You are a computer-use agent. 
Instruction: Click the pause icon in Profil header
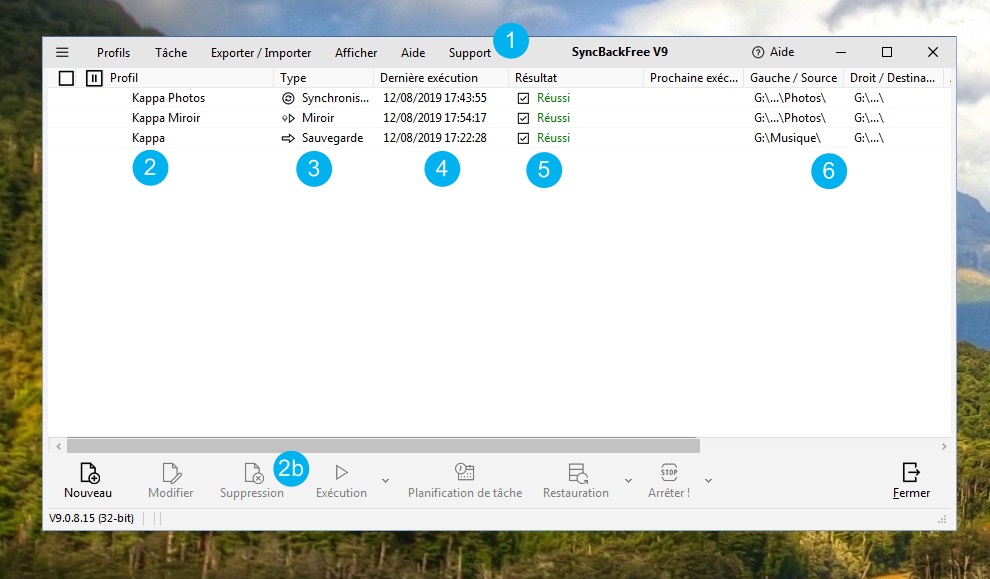(94, 78)
